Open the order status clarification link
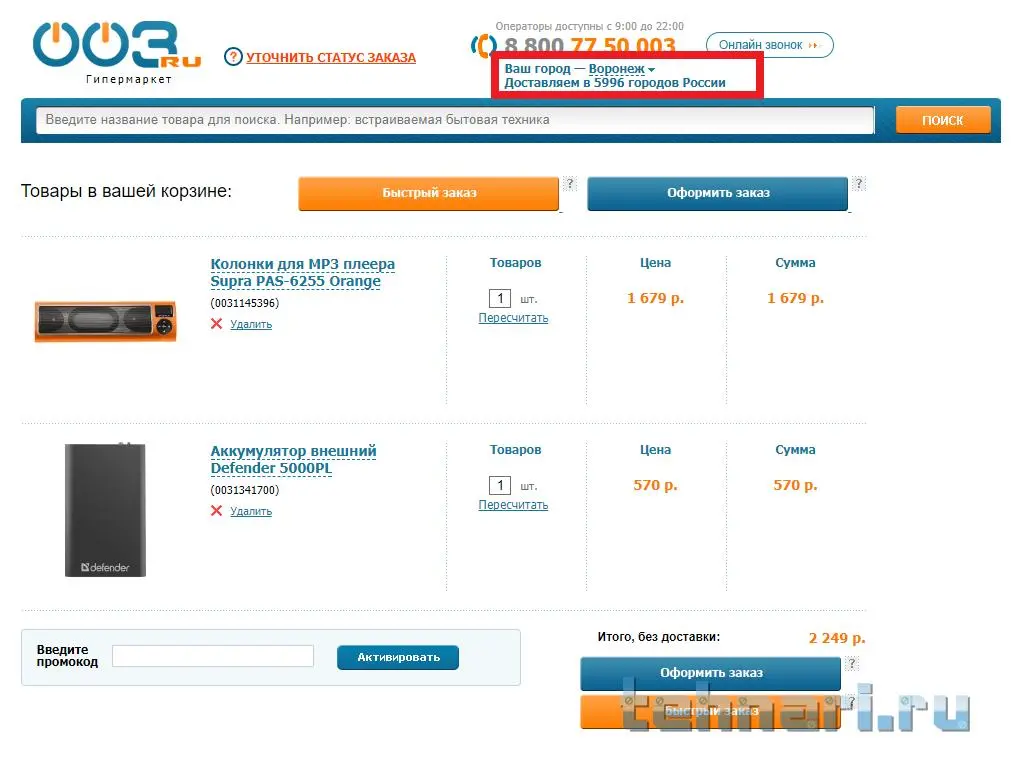1020x764 pixels. pos(330,57)
